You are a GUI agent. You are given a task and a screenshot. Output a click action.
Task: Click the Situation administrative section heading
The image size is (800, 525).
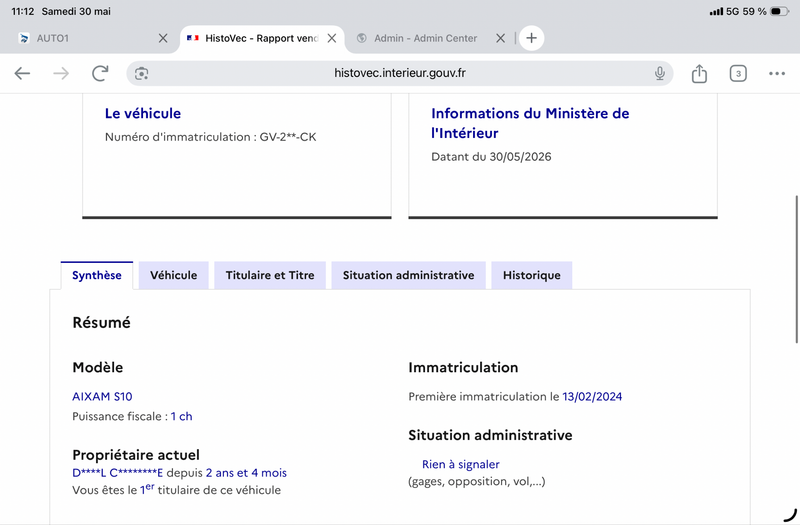pos(490,435)
